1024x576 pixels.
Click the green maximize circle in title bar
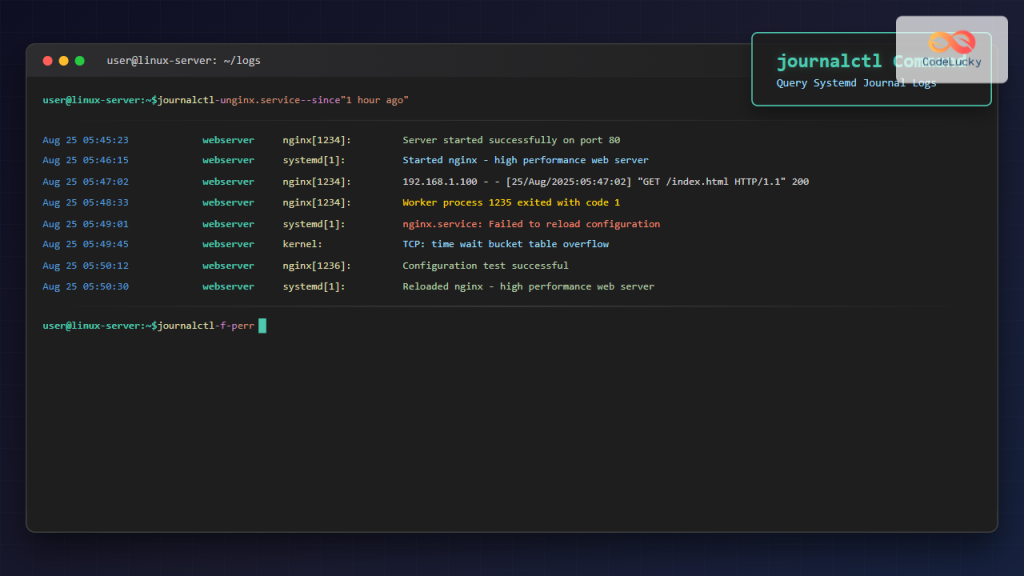79,60
